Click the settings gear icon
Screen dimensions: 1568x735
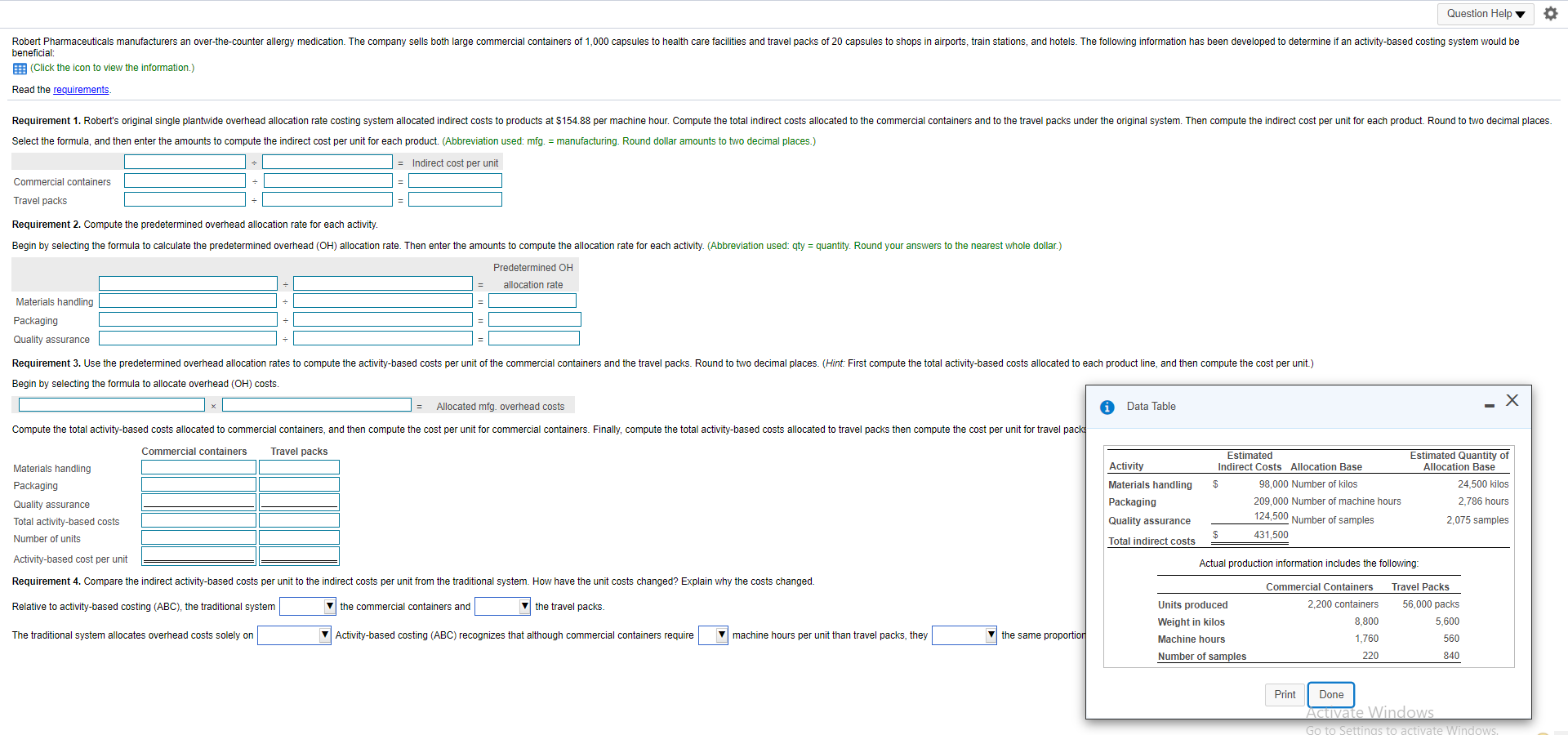click(x=1551, y=13)
